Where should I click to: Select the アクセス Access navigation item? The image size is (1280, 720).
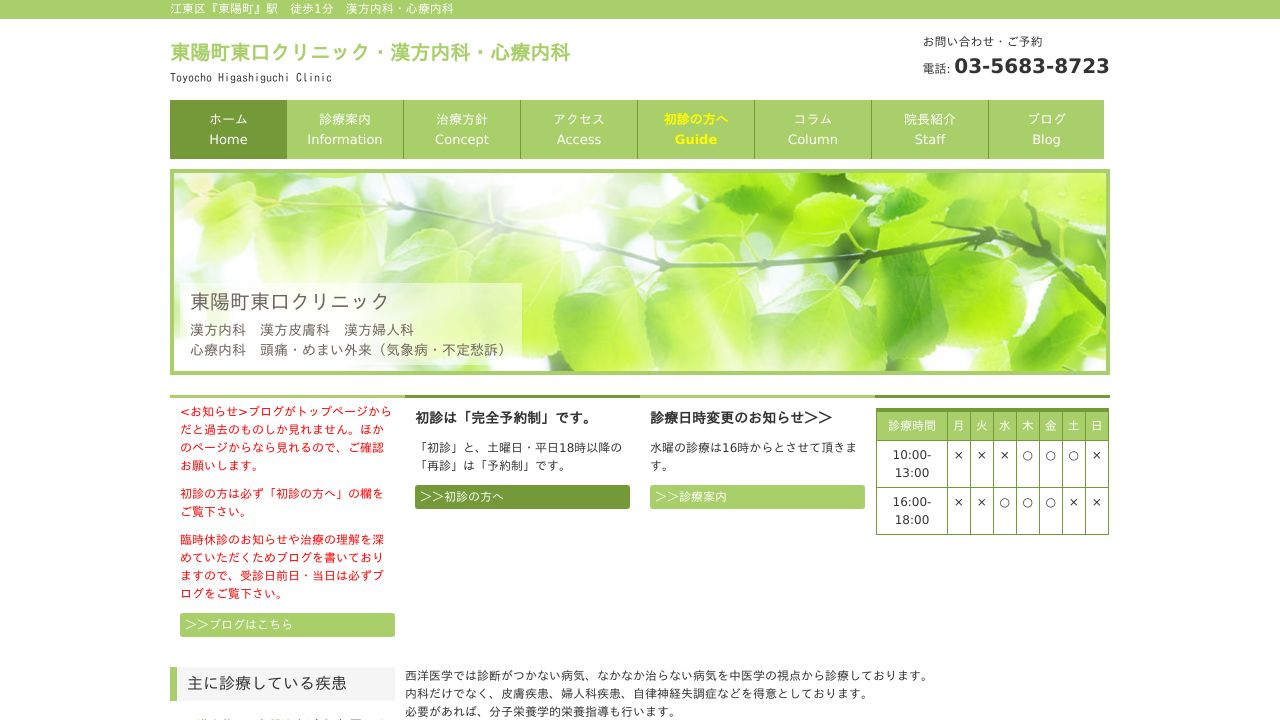579,129
